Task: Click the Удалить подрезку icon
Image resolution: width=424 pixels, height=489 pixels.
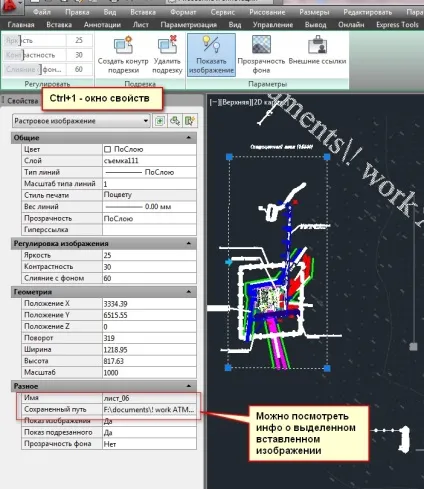Action: (167, 45)
